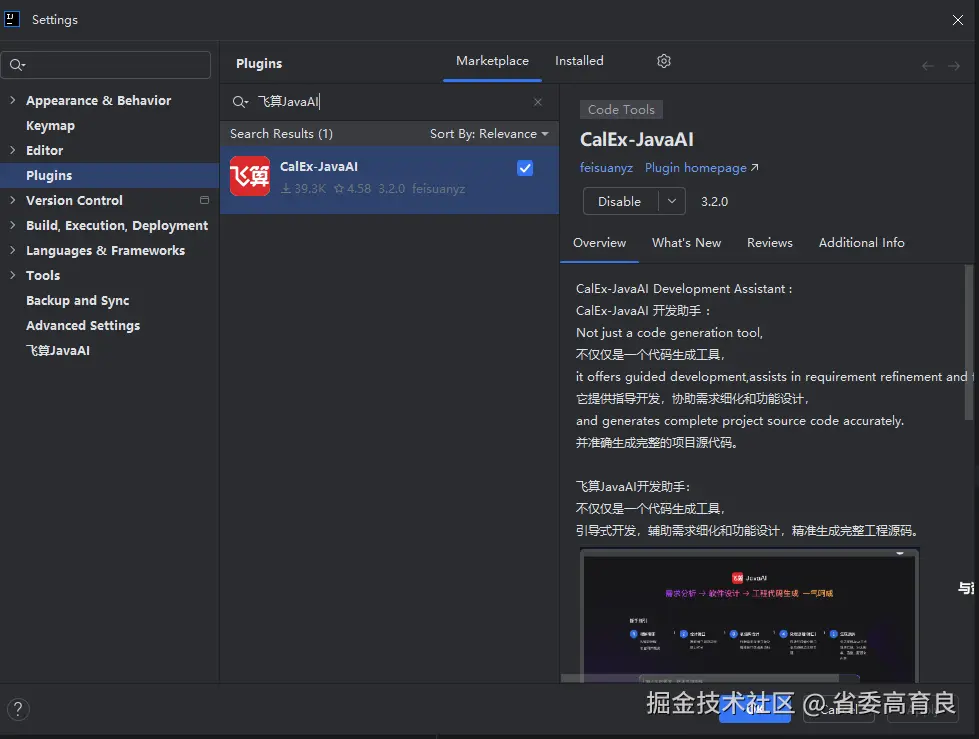The height and width of the screenshot is (739, 979).
Task: Click the 39.3K downloads count
Action: pyautogui.click(x=303, y=188)
